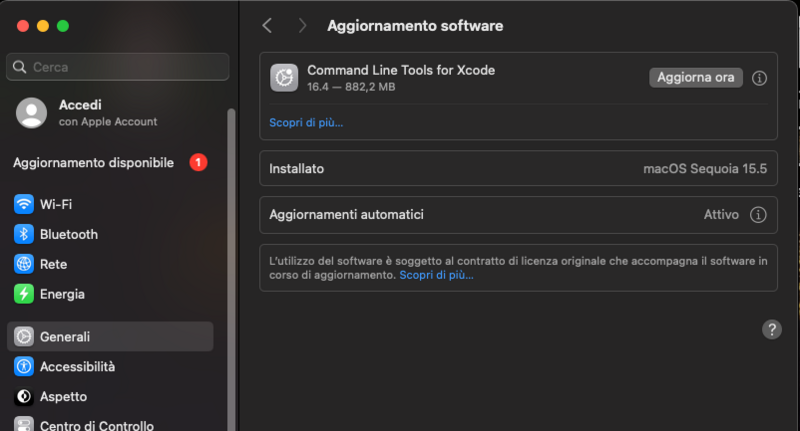The width and height of the screenshot is (800, 431).
Task: Open Accessibilità via its icon
Action: tap(24, 367)
